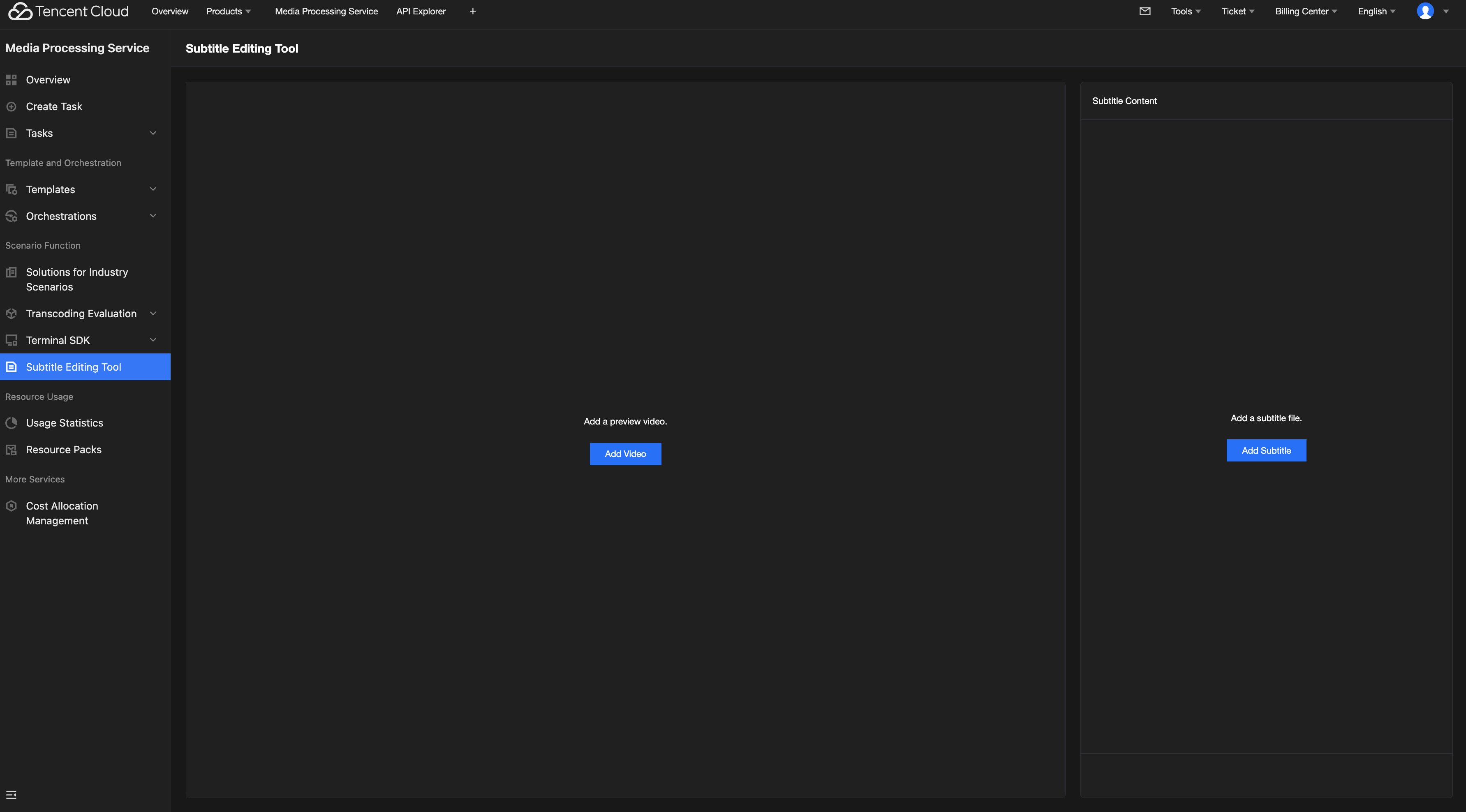The width and height of the screenshot is (1466, 812).
Task: Click the Cost Allocation Management icon
Action: 12,505
